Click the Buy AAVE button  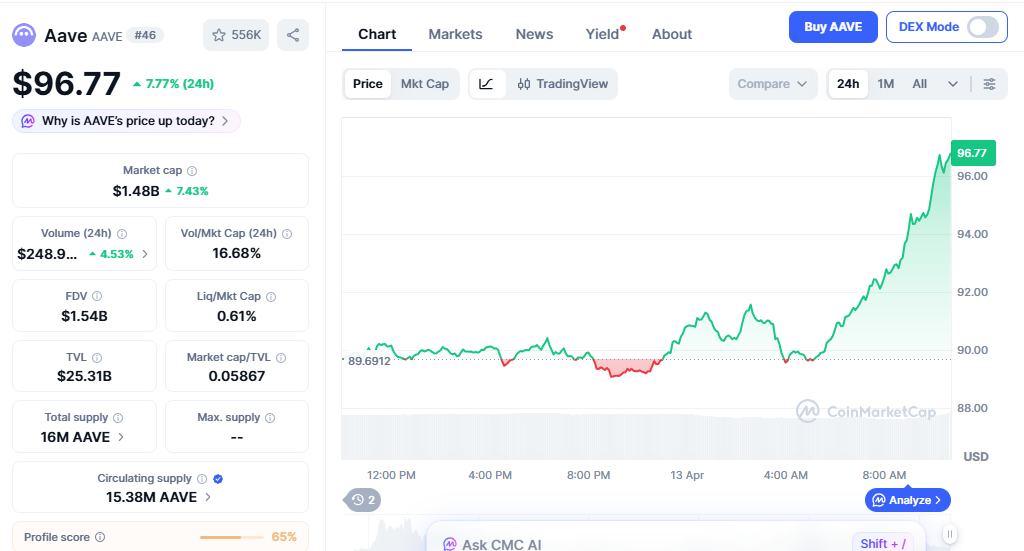coord(833,27)
